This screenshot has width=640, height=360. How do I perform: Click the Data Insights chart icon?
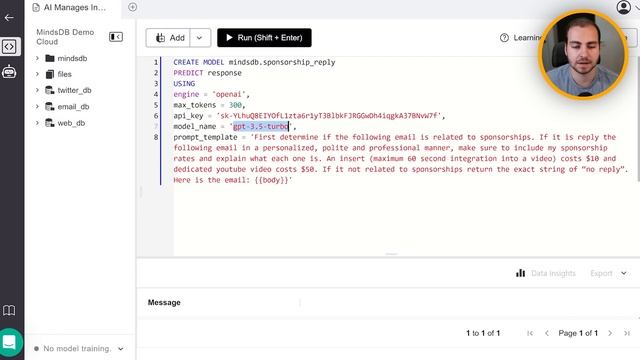coord(520,273)
